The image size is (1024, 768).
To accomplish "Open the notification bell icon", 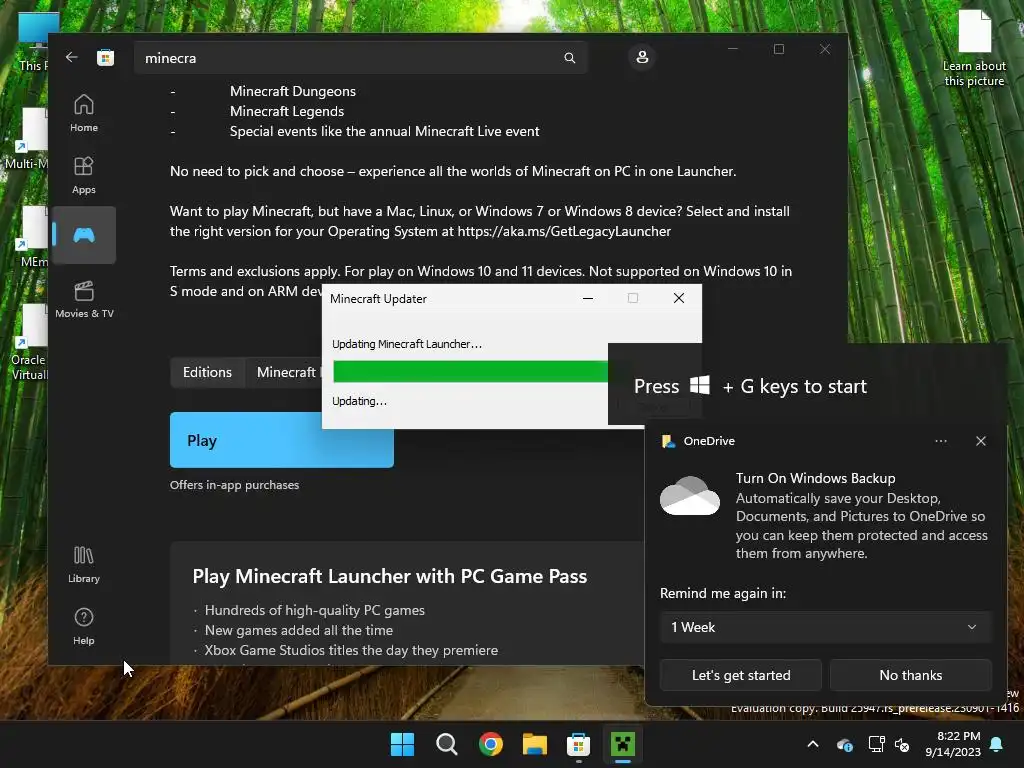I will coord(997,744).
